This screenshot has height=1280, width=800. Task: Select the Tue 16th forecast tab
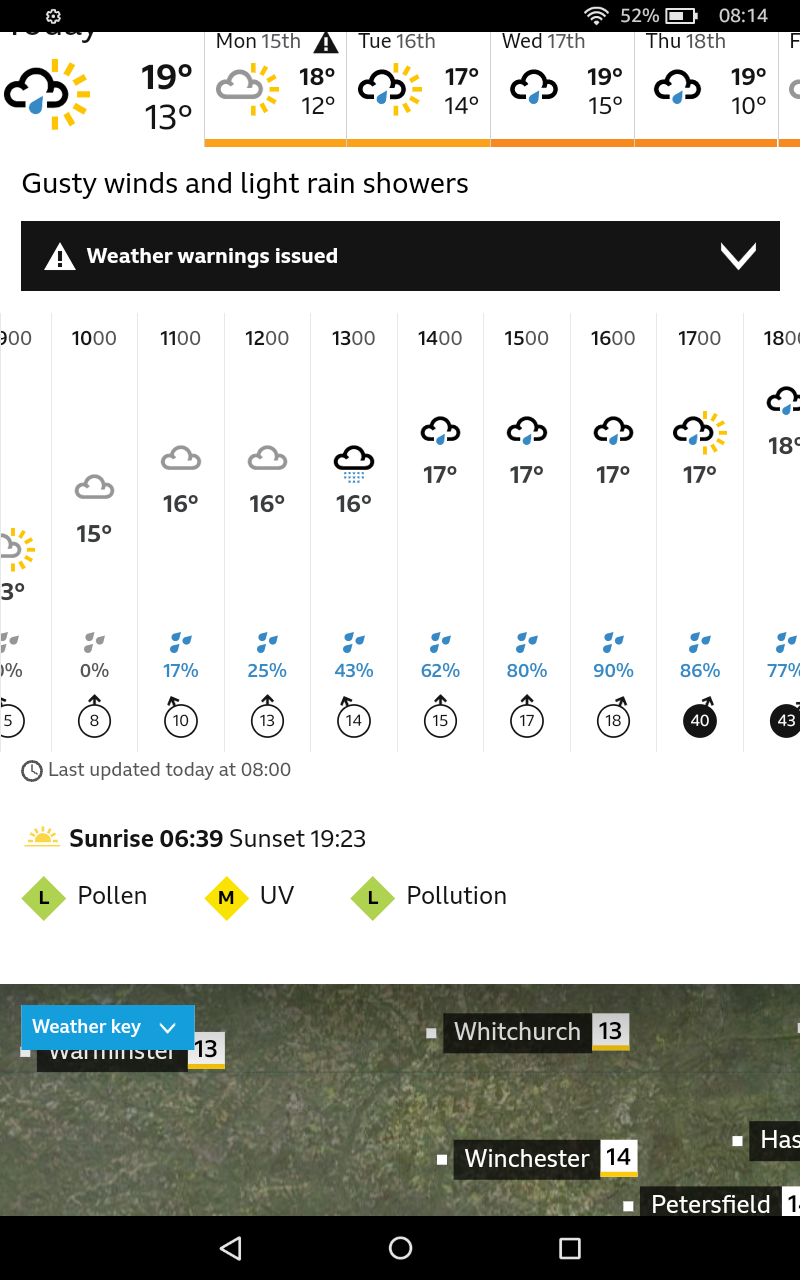tap(419, 88)
